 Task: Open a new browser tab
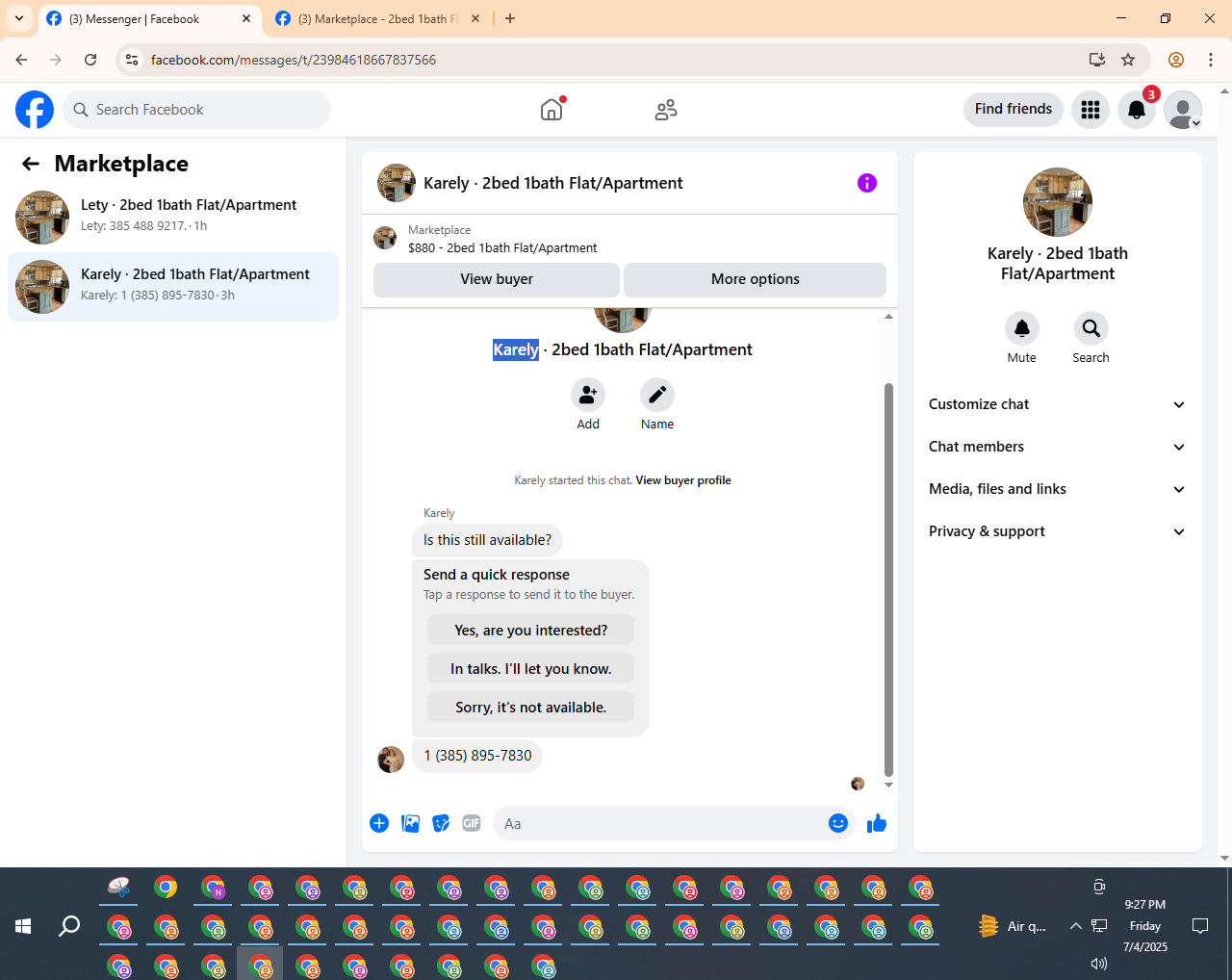[510, 18]
